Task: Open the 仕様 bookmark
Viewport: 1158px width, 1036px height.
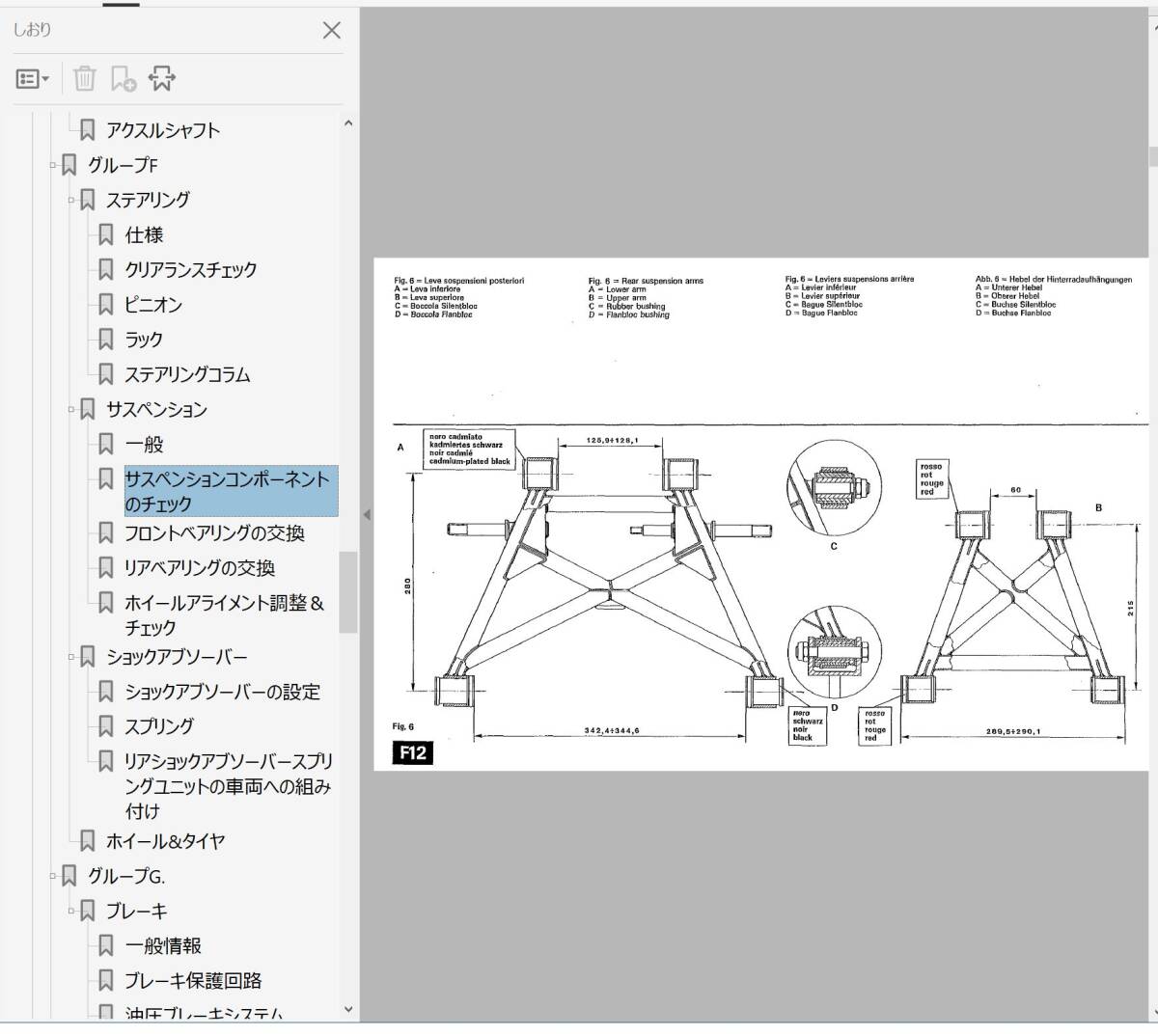Action: pos(144,234)
